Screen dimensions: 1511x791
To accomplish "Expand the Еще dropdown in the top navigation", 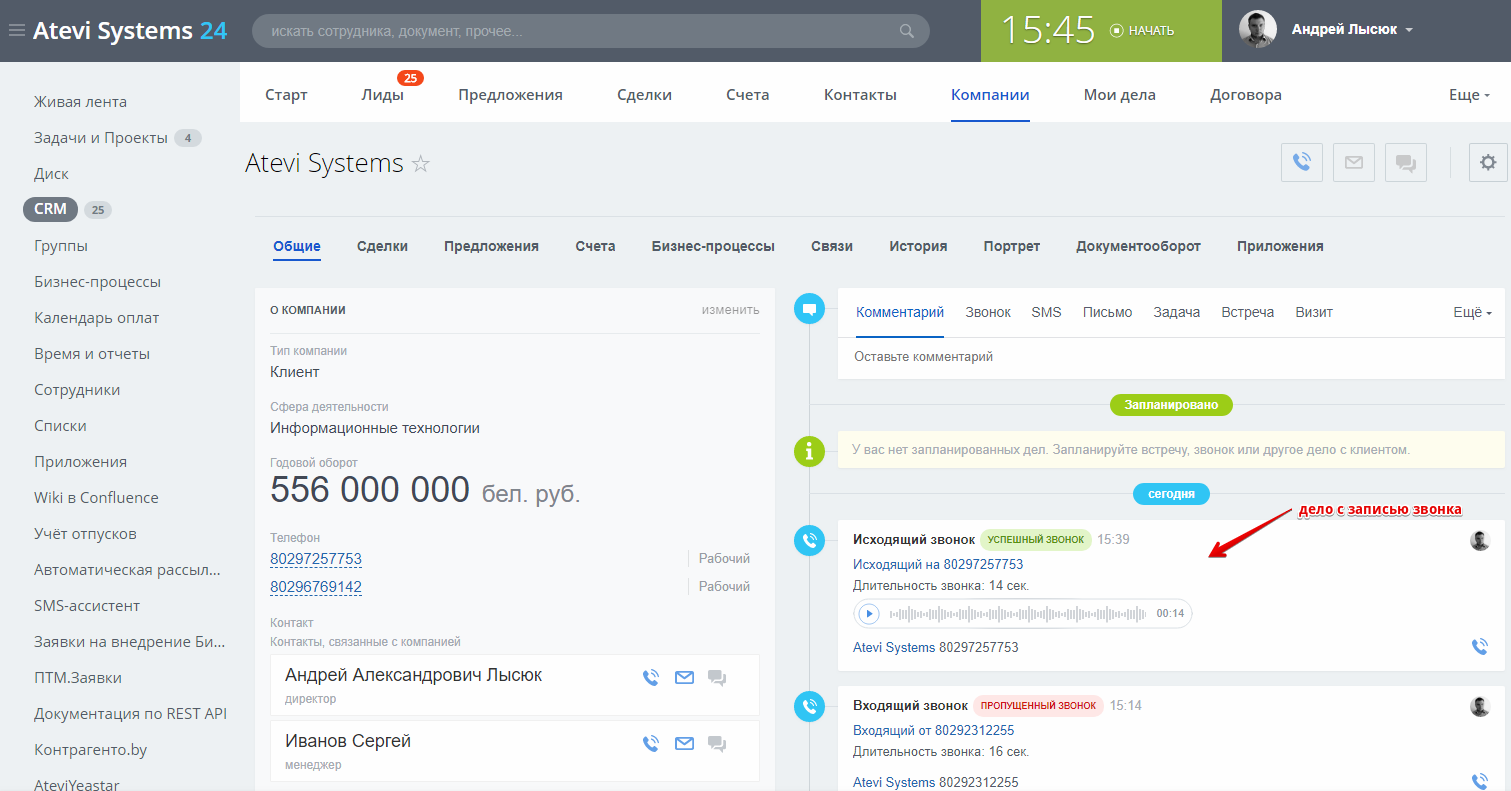I will click(1468, 95).
